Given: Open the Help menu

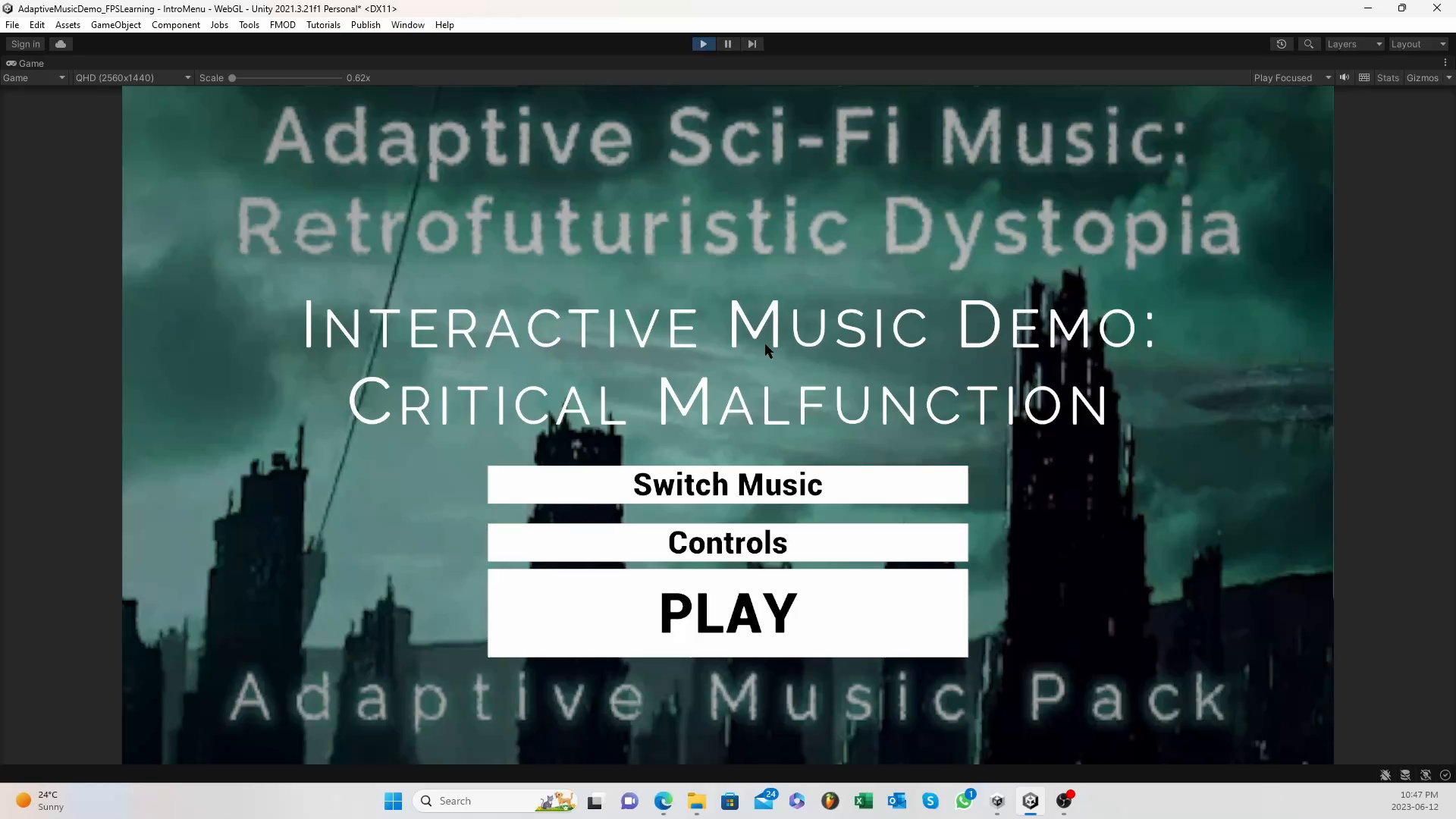Looking at the screenshot, I should (444, 24).
